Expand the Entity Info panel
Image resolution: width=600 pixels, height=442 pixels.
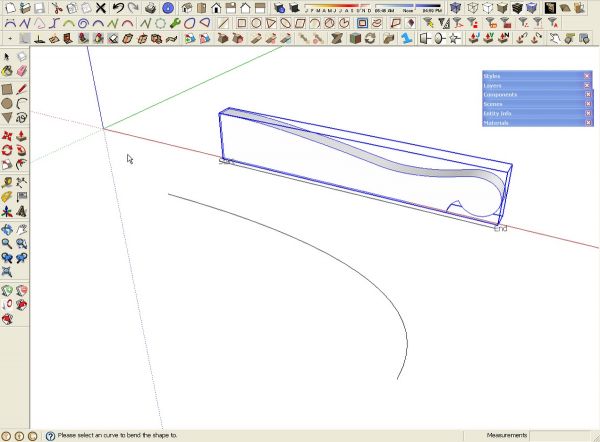tap(537, 113)
